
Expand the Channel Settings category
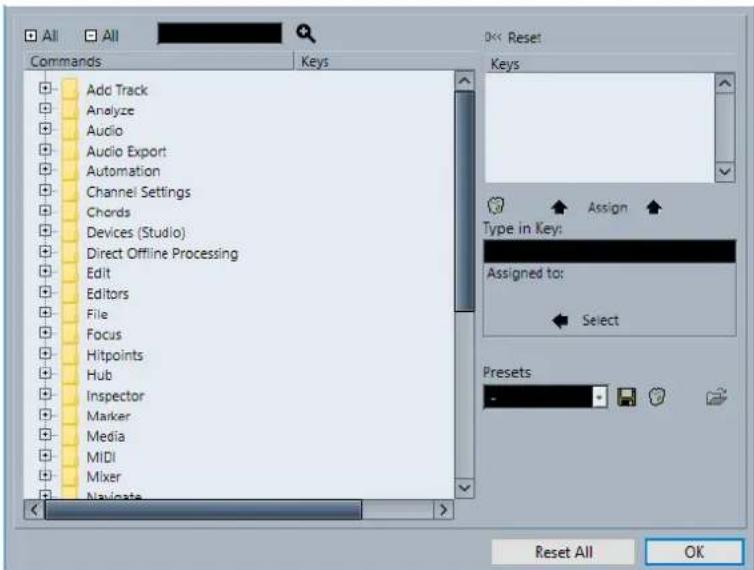pos(45,190)
